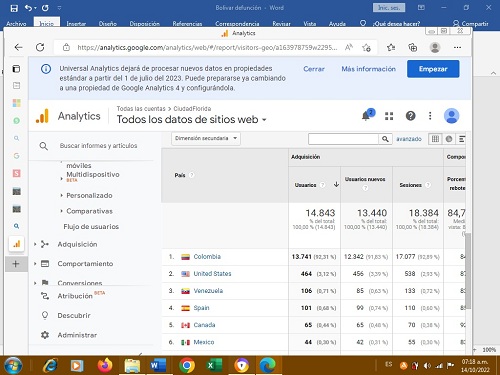Open the Google apps grid in Analytics
The image size is (500, 375).
point(389,116)
